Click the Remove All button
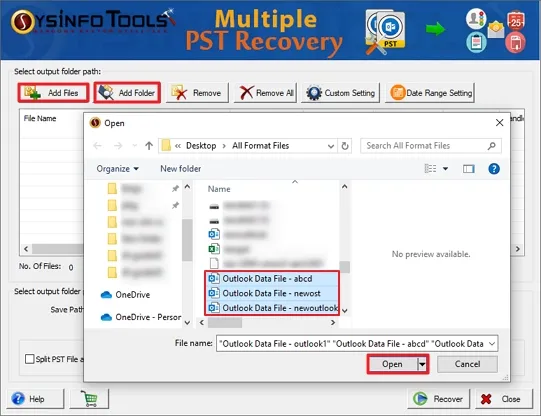Viewport: 541px width, 416px height. (265, 93)
